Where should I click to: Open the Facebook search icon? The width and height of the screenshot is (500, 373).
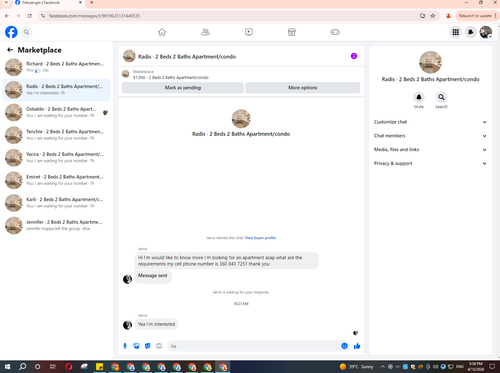point(26,32)
